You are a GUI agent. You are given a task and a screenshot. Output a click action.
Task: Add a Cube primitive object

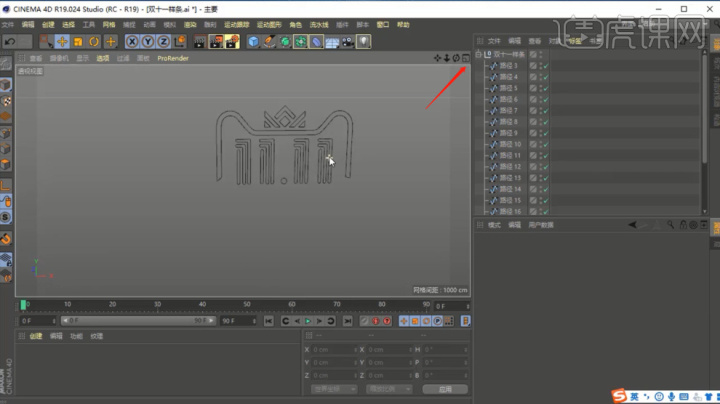click(x=253, y=42)
